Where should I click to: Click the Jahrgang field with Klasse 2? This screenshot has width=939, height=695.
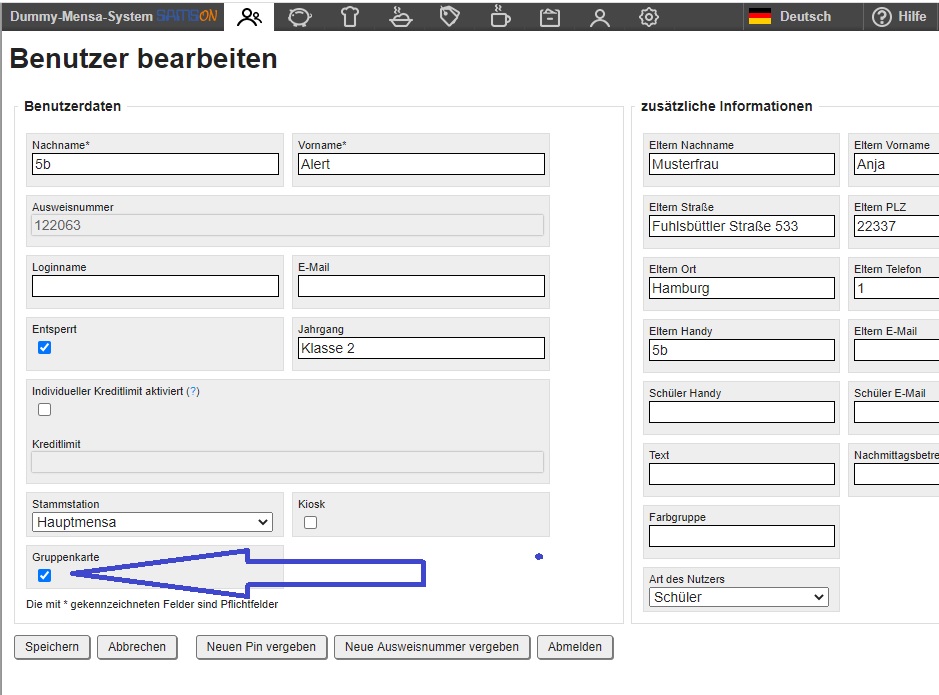pos(421,348)
